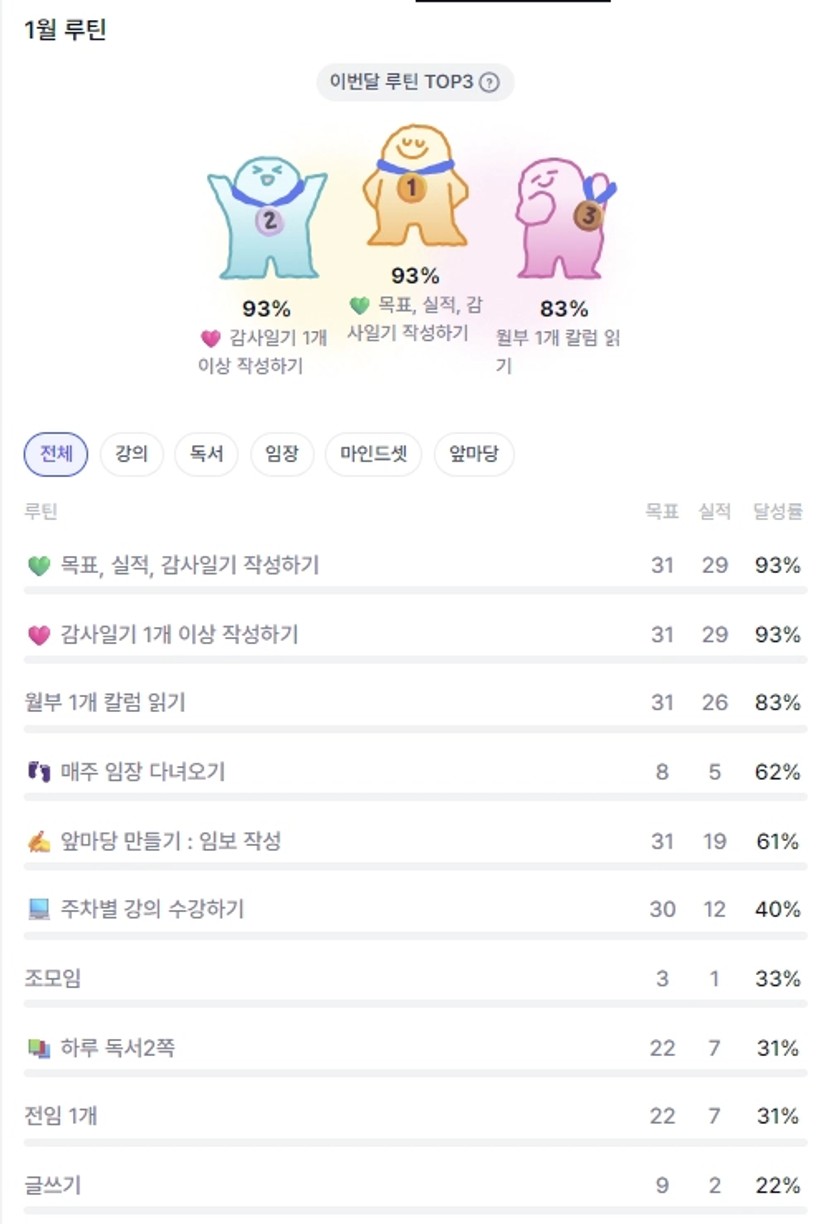The width and height of the screenshot is (827, 1224).
Task: Select the 전체 filter tab
Action: click(56, 455)
